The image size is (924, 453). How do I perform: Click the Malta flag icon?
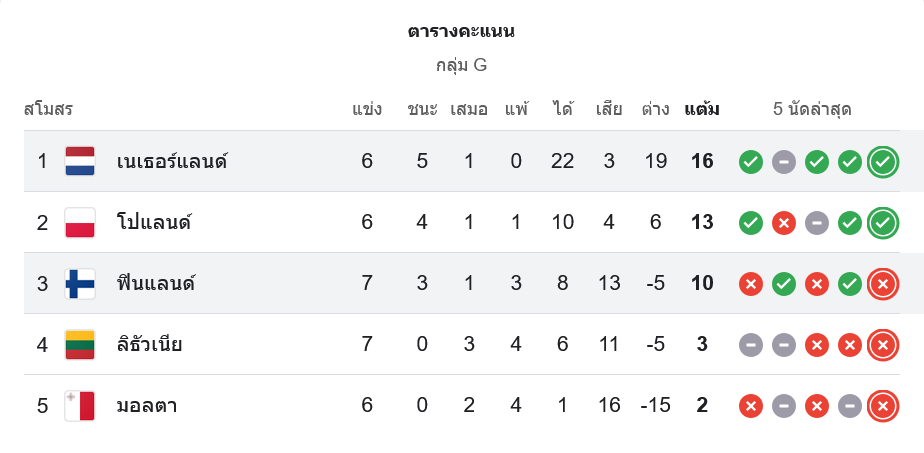pyautogui.click(x=80, y=406)
